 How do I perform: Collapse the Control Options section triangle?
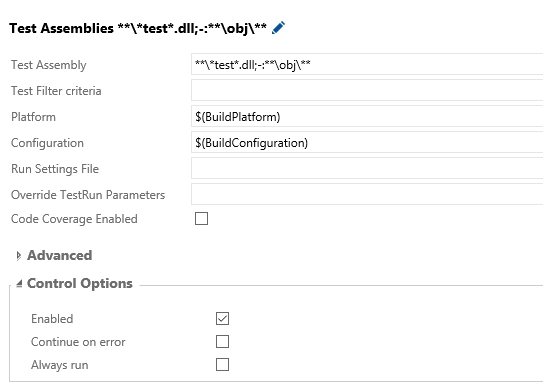click(19, 284)
